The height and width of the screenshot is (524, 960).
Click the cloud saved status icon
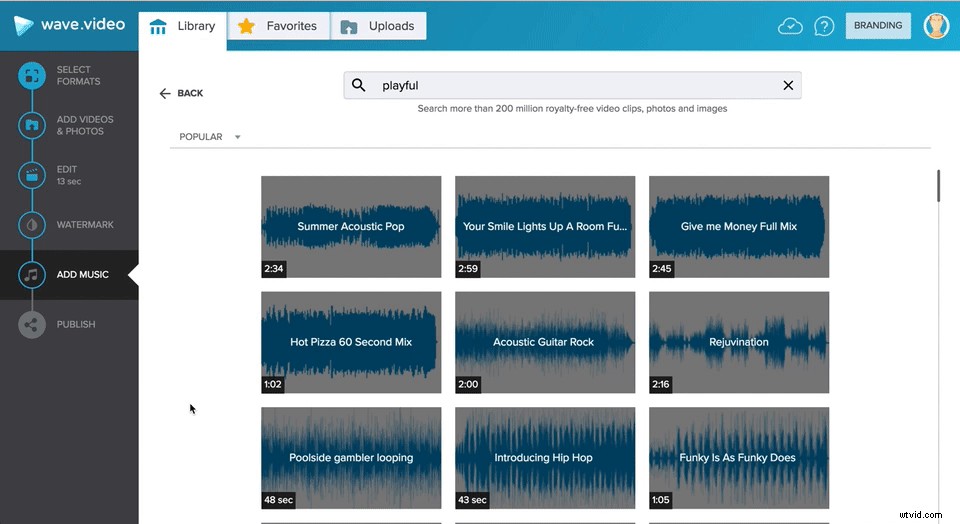[x=790, y=26]
